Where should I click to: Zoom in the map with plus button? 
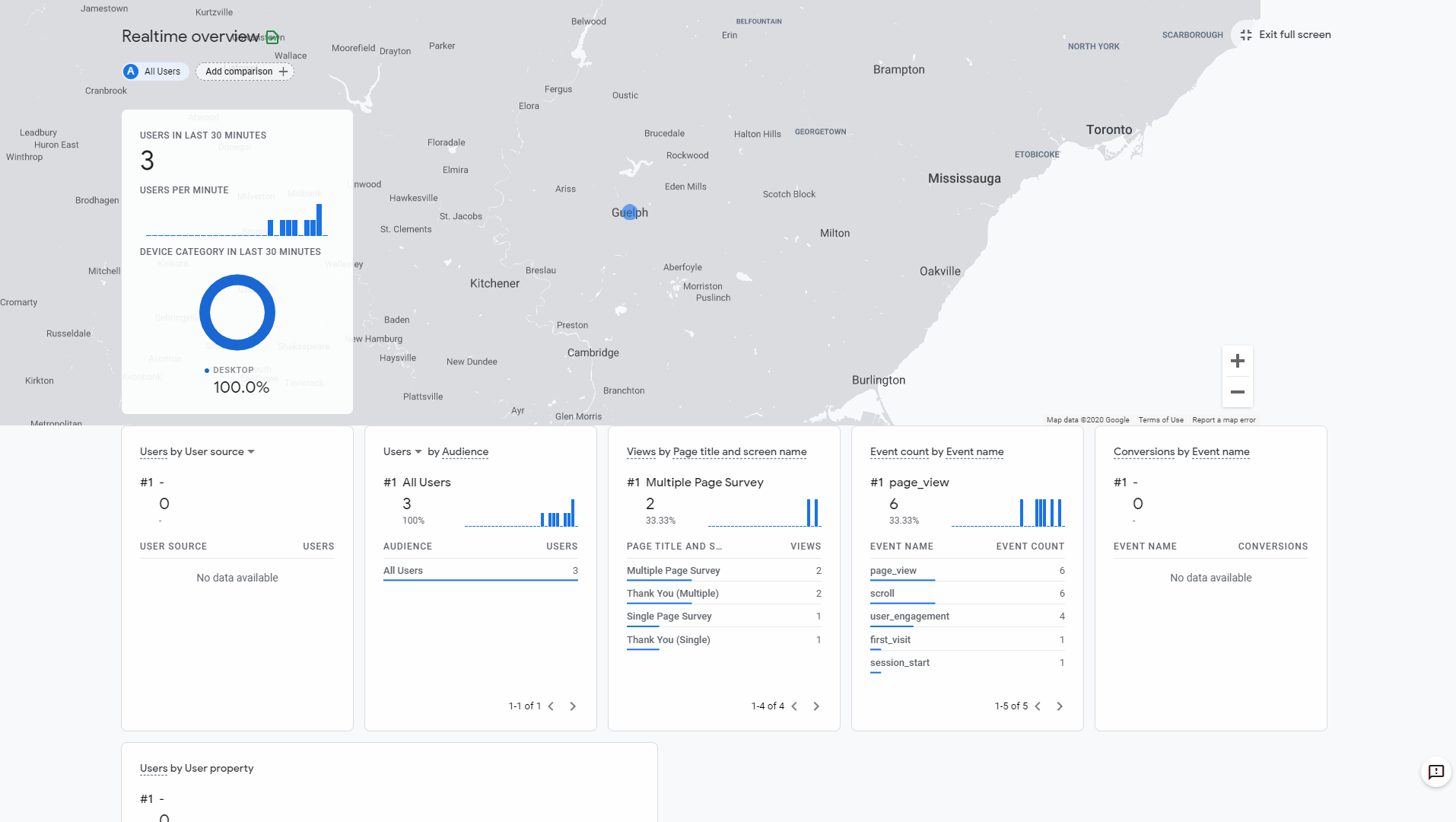point(1238,361)
